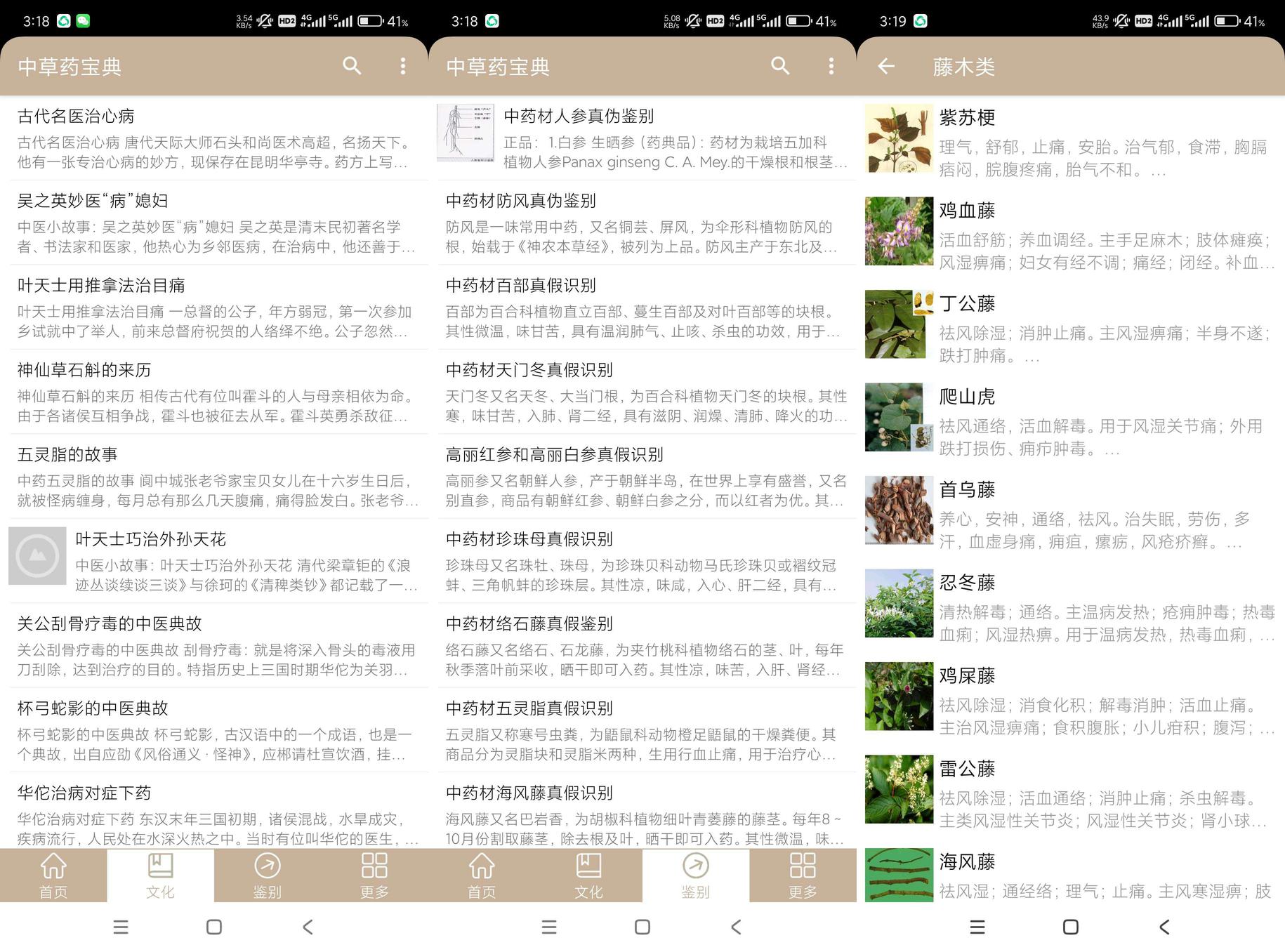Tap the search icon in the left screen header
Image resolution: width=1285 pixels, height=952 pixels.
[x=352, y=66]
